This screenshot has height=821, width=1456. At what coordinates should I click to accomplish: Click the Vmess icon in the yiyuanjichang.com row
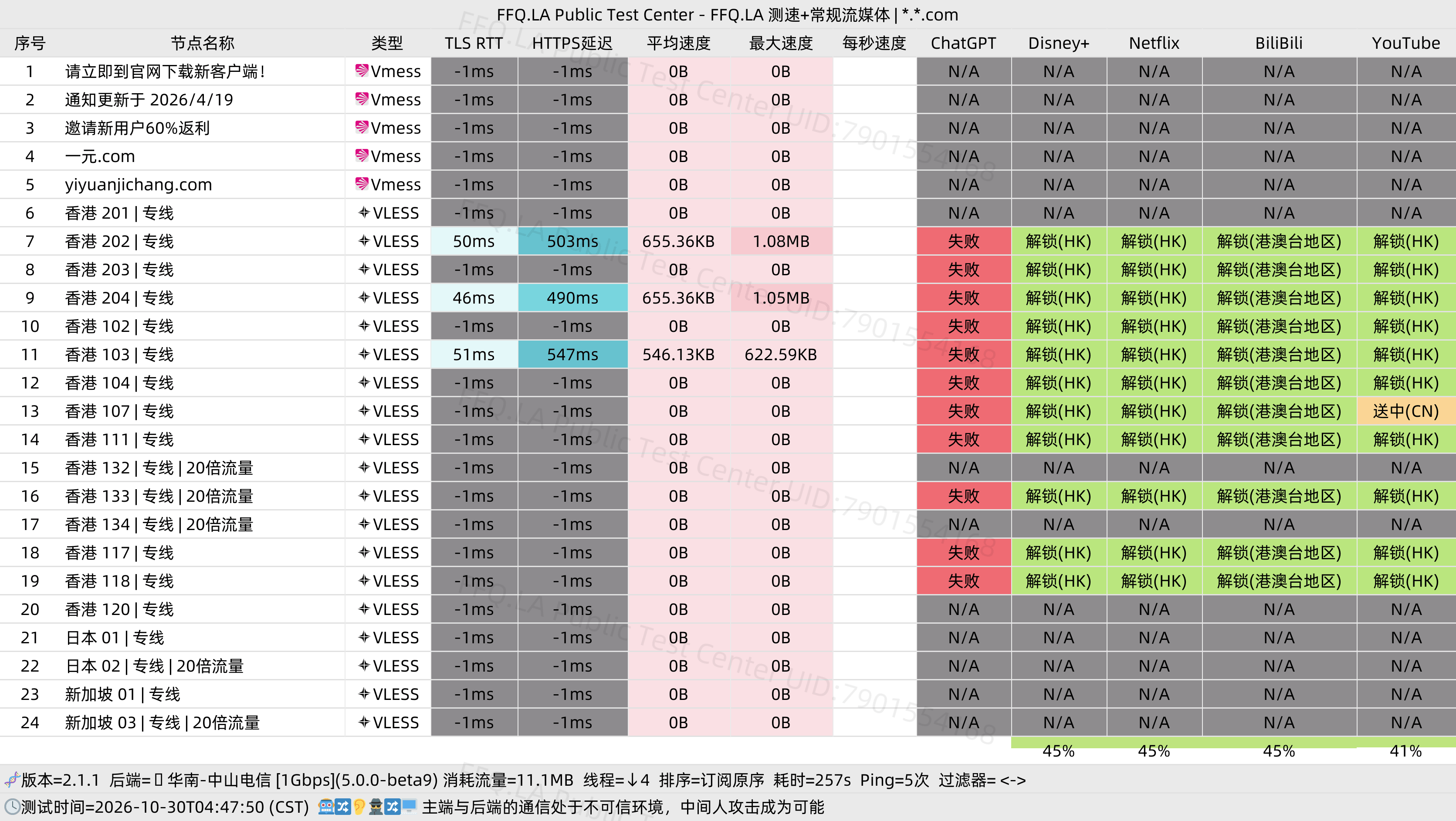(x=362, y=184)
